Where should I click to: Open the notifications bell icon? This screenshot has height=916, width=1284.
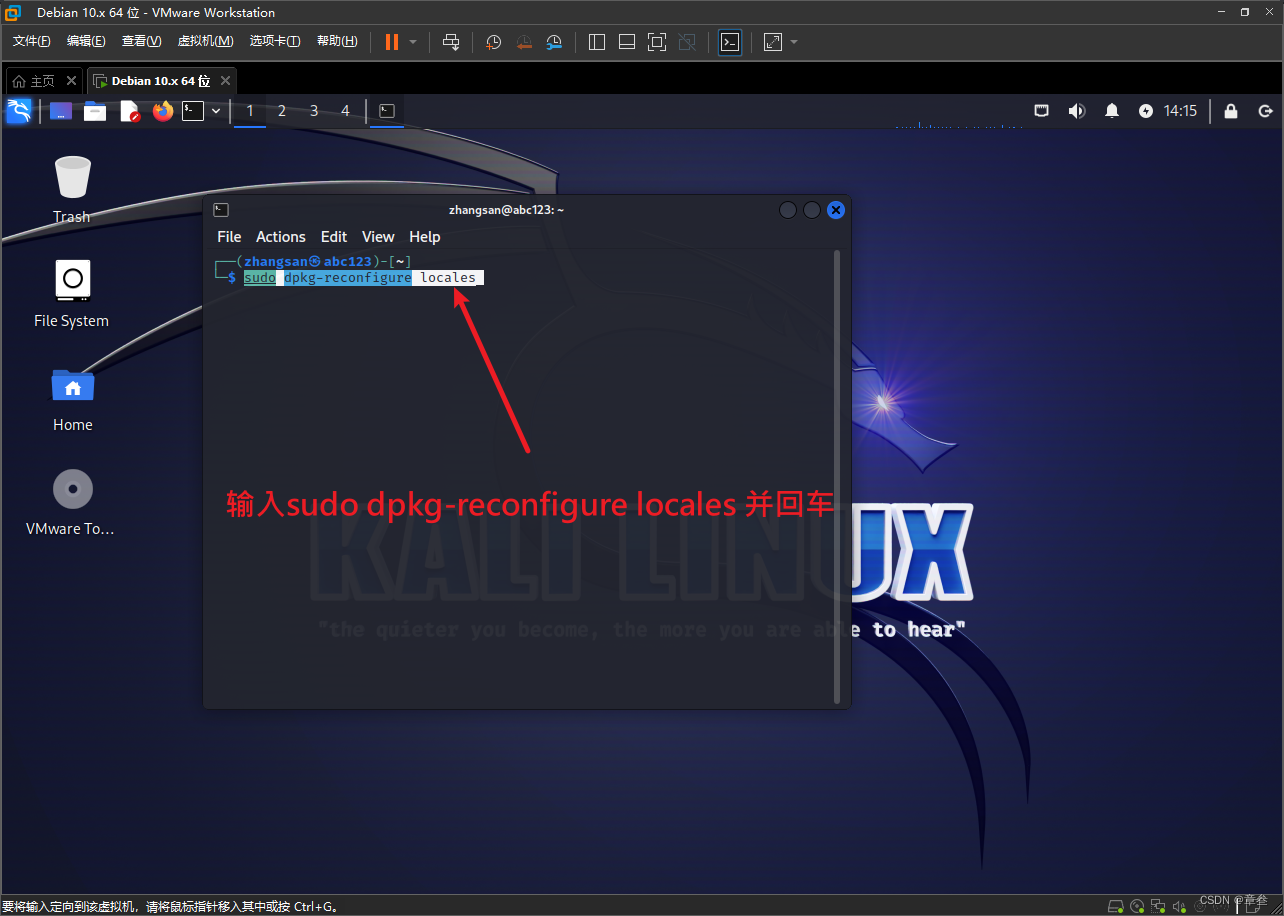[x=1112, y=111]
